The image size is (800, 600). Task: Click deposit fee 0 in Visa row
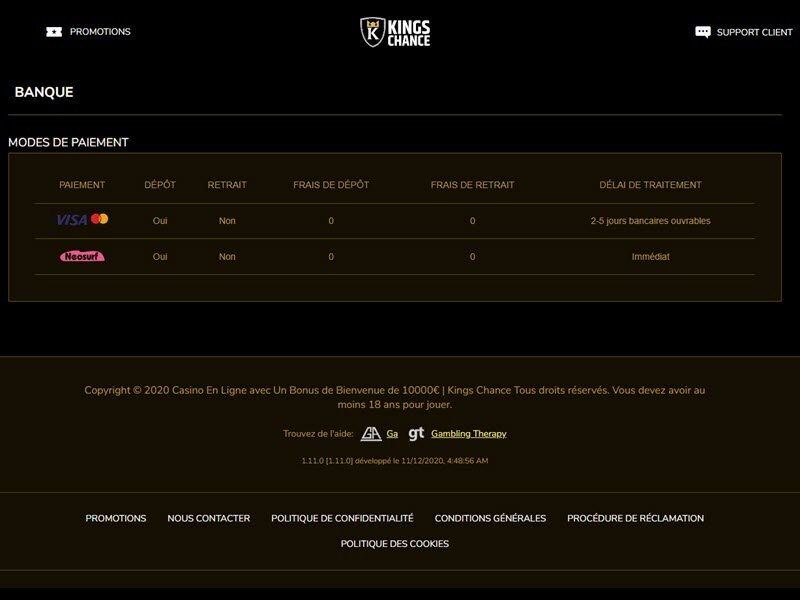331,221
